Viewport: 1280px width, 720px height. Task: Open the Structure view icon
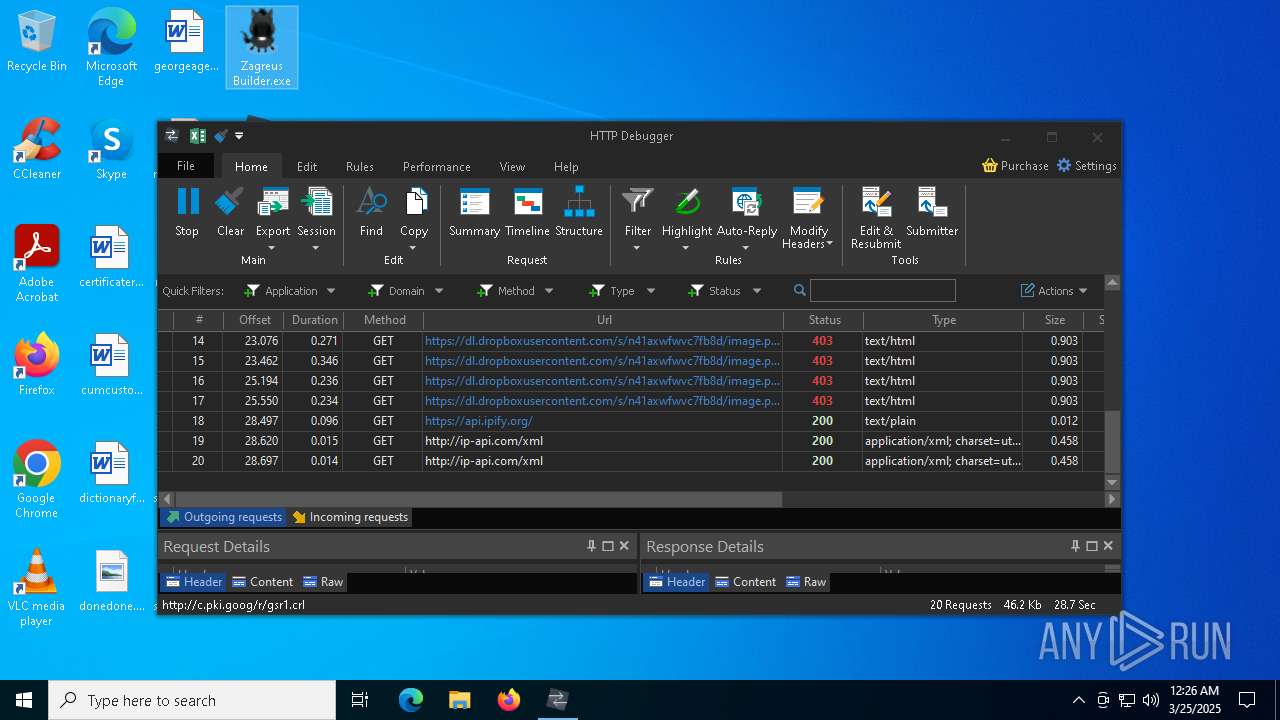[579, 213]
